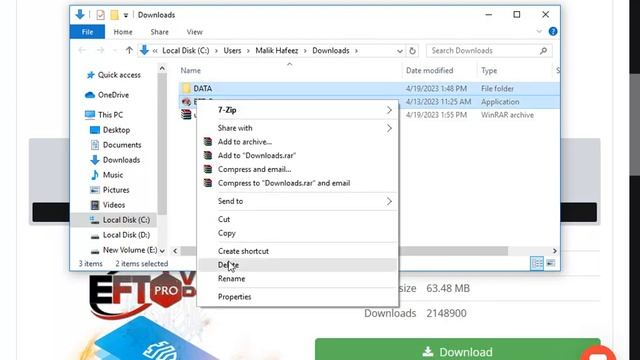Click the Forward navigation arrow
Viewport: 640px width, 360px height.
pos(100,51)
